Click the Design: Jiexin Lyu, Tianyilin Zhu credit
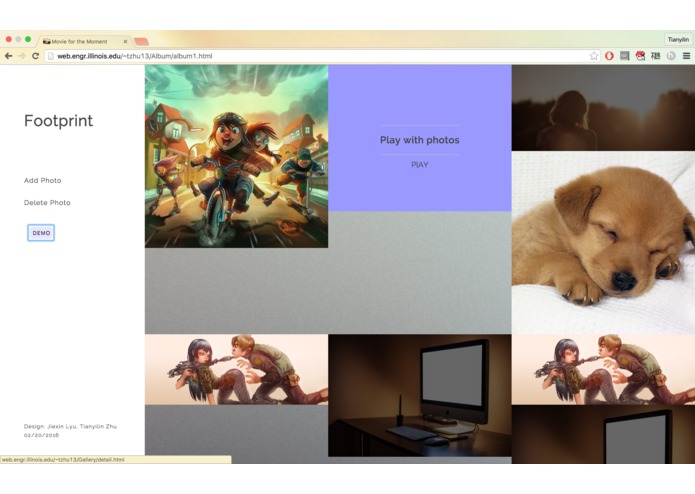The image size is (695, 494). click(x=70, y=426)
